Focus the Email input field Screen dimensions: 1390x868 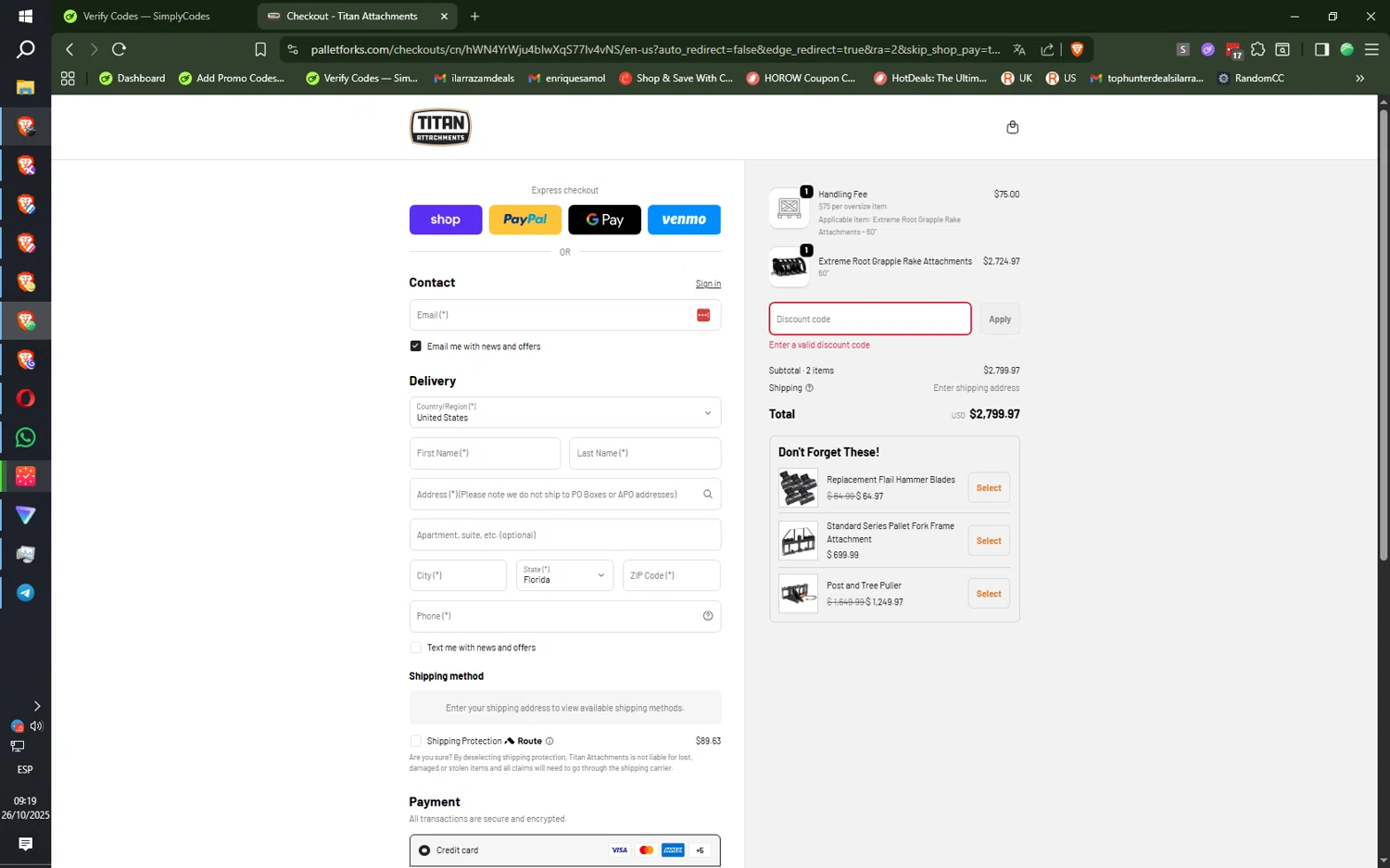click(x=565, y=315)
